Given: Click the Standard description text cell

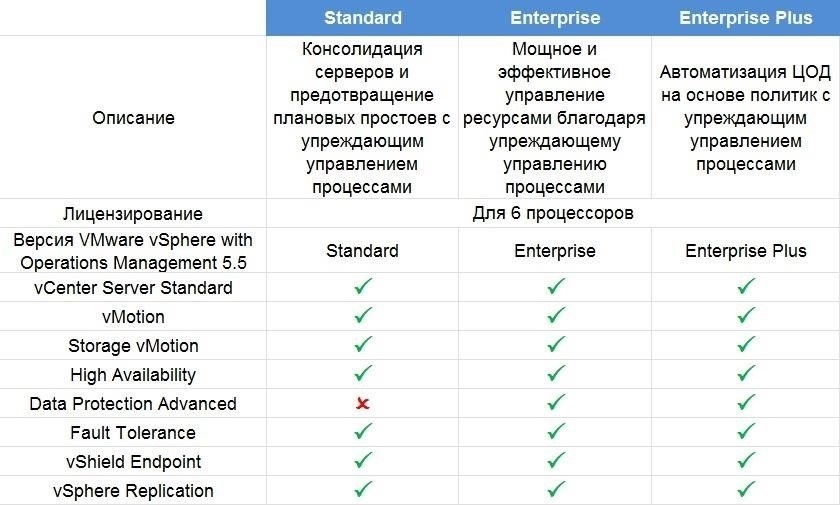Looking at the screenshot, I should coord(362,117).
